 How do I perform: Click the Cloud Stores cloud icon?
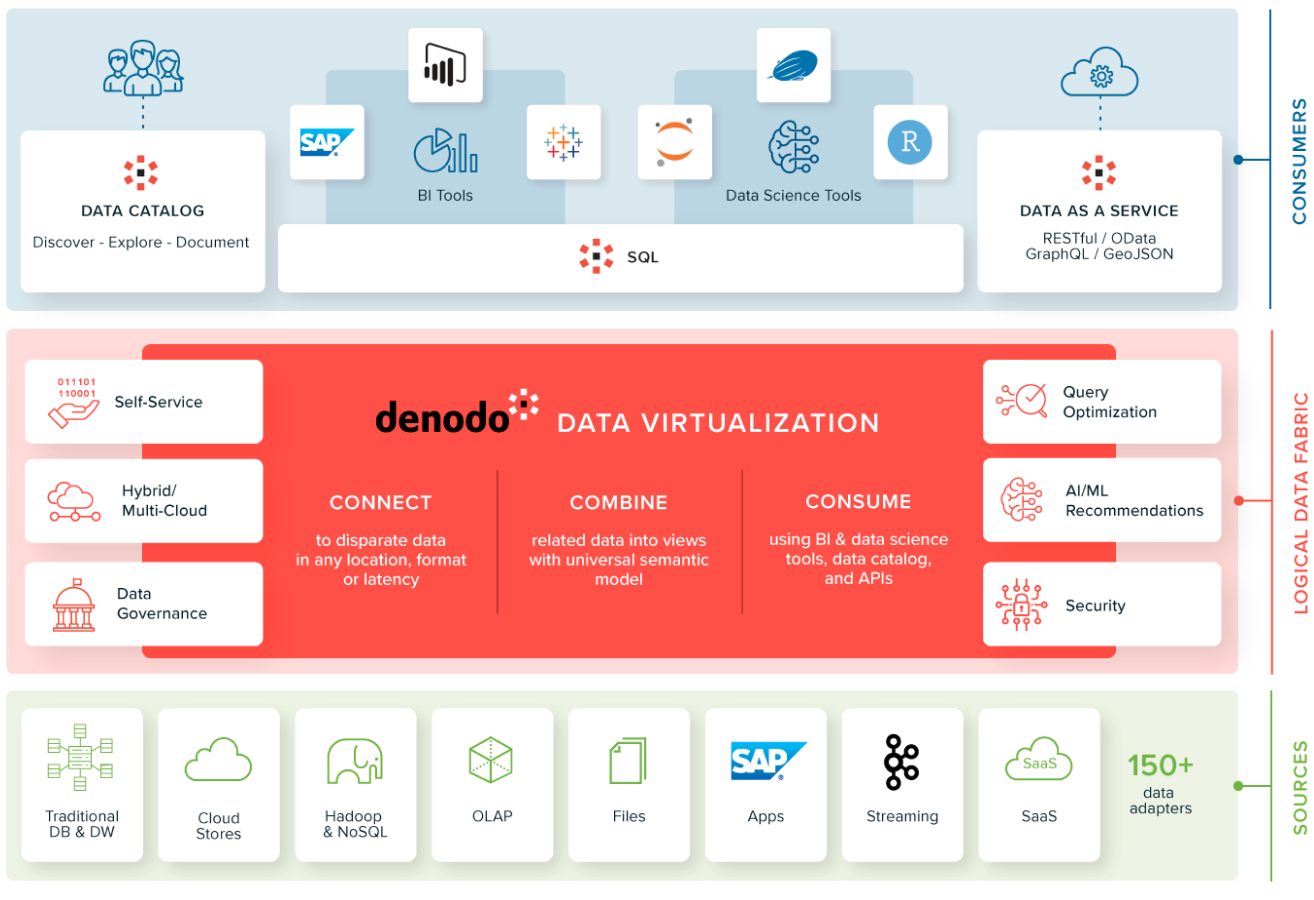218,759
